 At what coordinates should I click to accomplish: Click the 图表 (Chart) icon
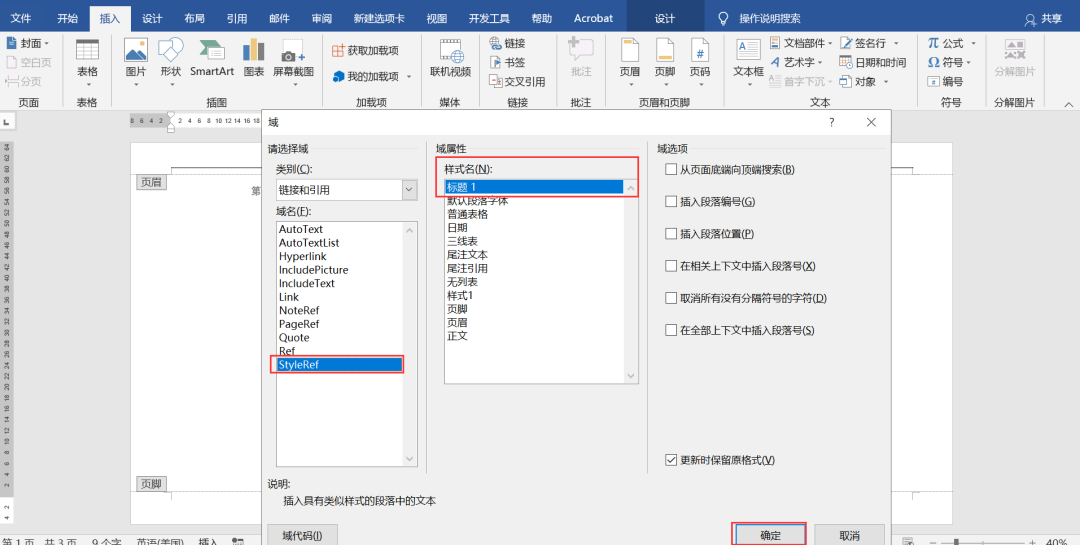point(254,56)
